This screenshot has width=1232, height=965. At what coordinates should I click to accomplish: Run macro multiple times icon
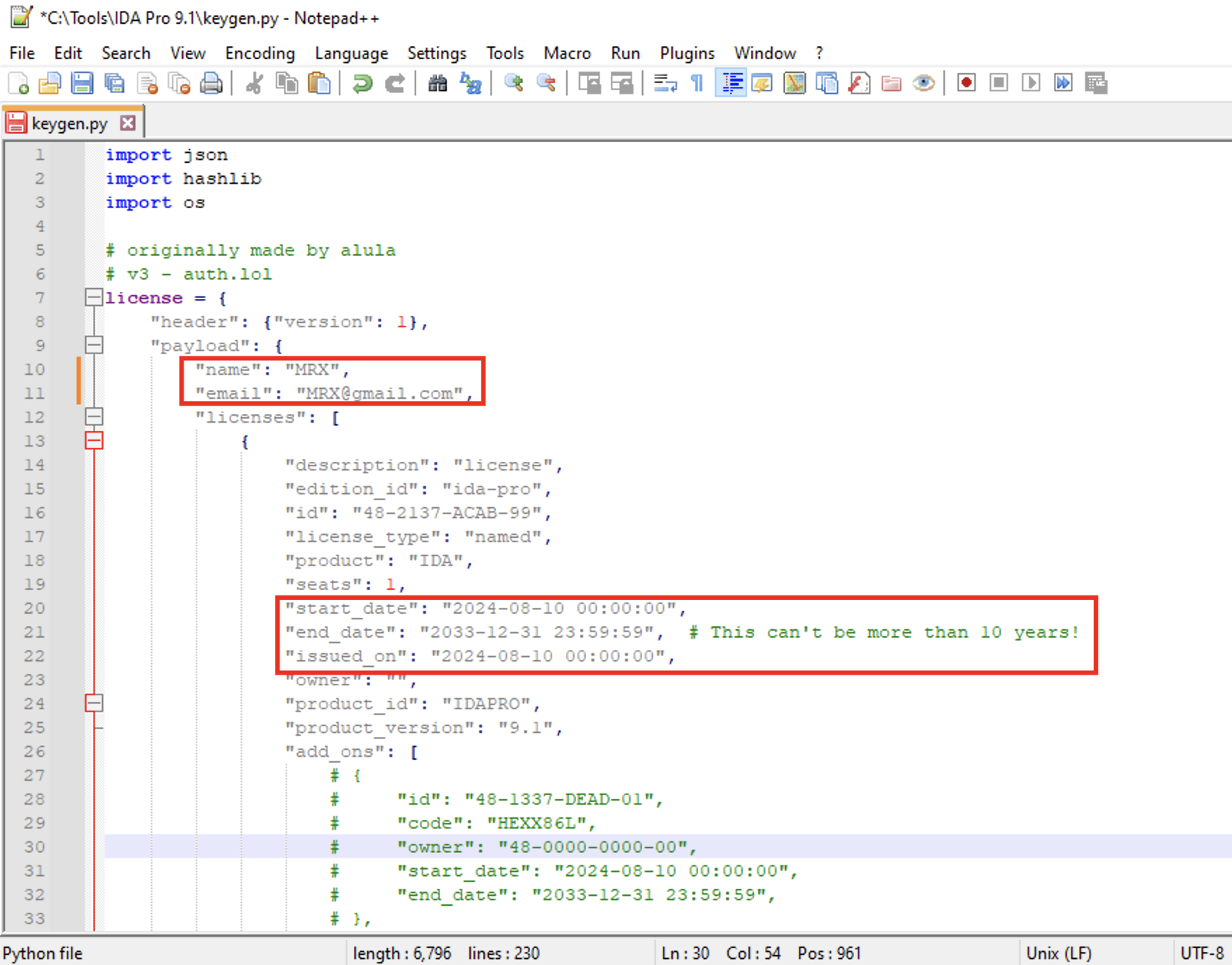(x=1063, y=83)
